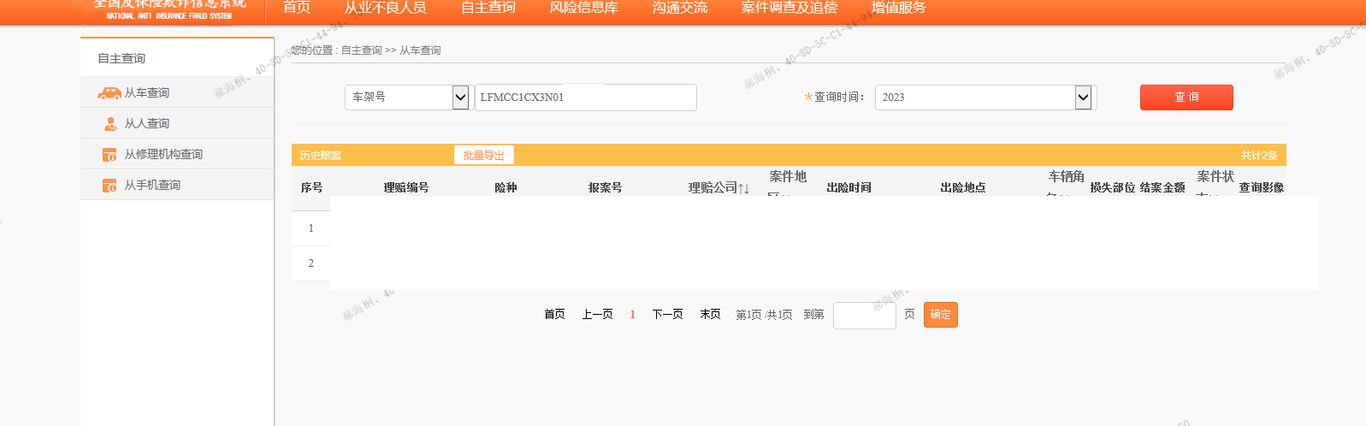This screenshot has width=1366, height=426.
Task: Click the 批量导出 export button
Action: 484,155
